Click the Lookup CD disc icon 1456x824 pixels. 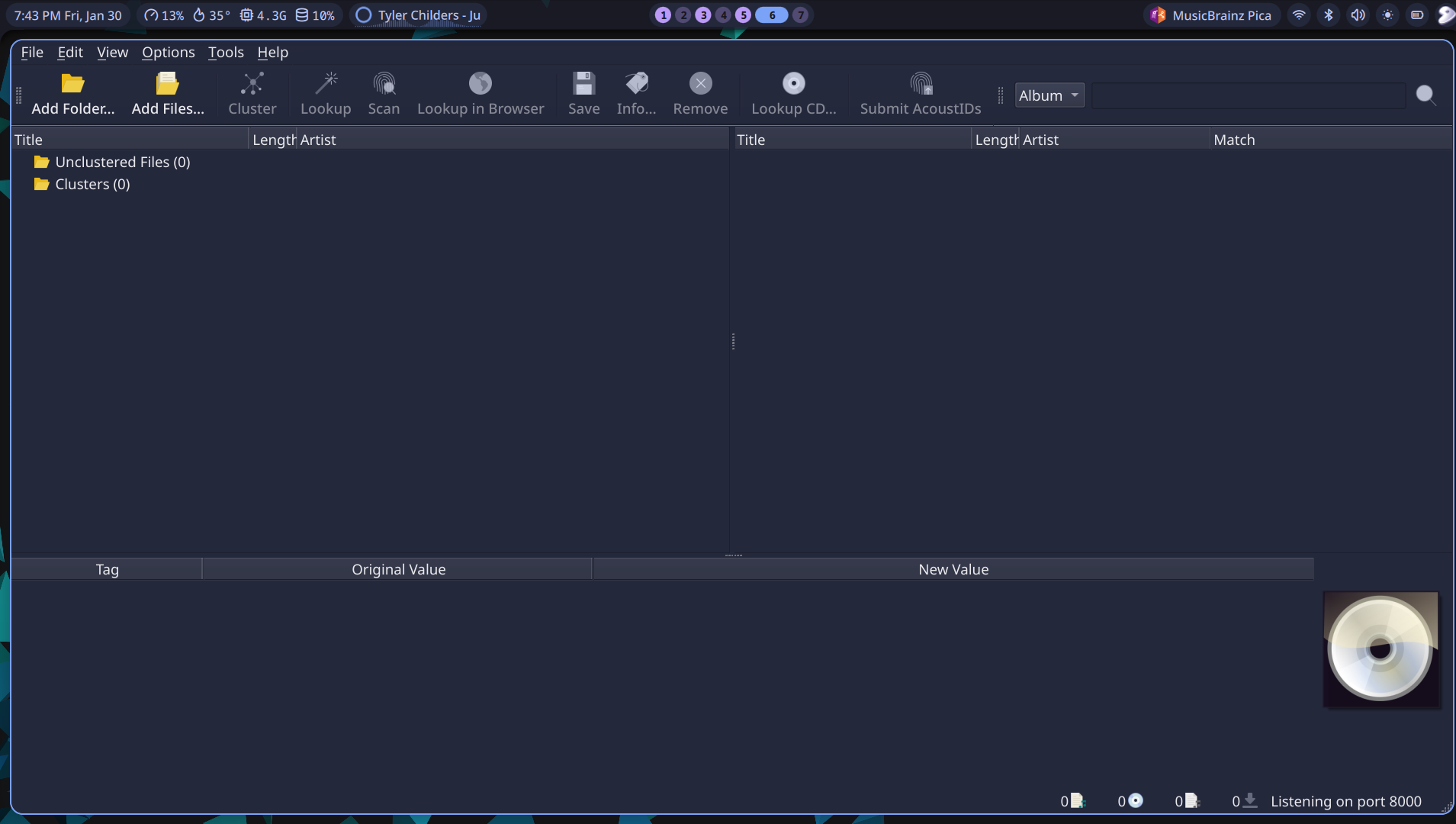point(793,84)
